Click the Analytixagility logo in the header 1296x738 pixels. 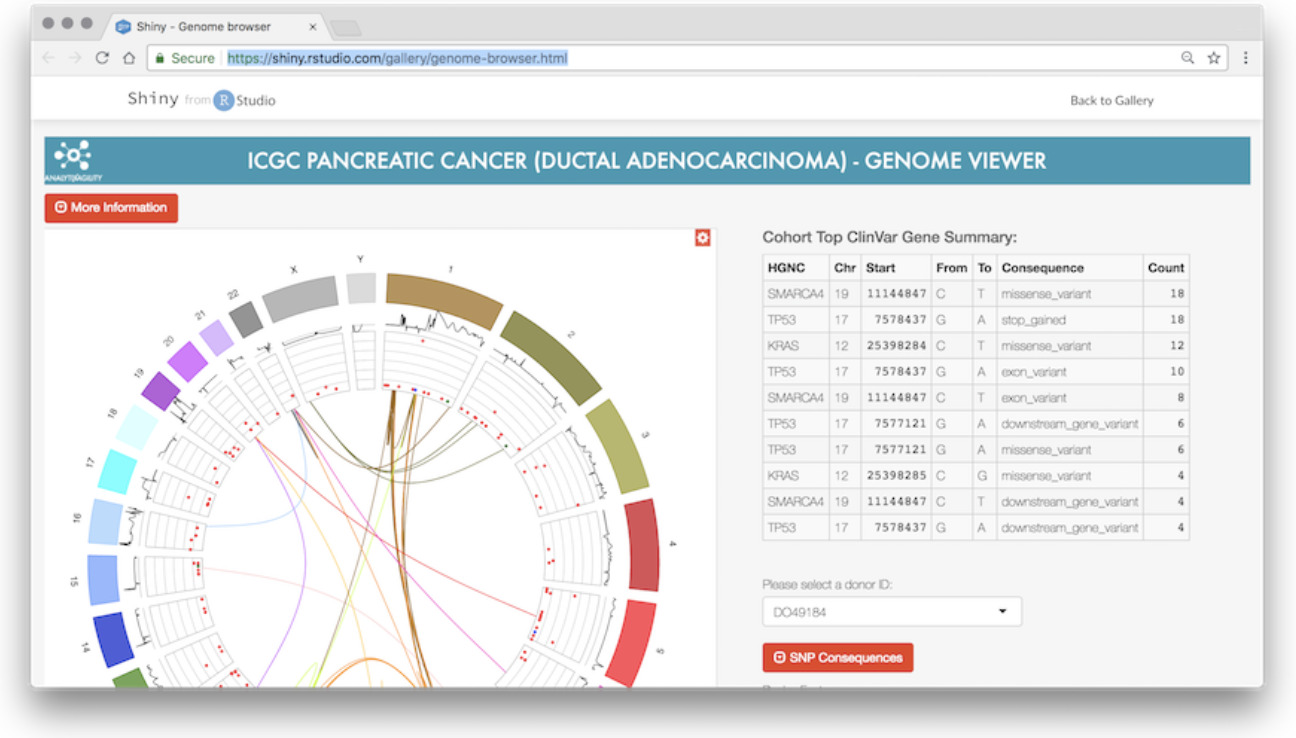point(73,160)
